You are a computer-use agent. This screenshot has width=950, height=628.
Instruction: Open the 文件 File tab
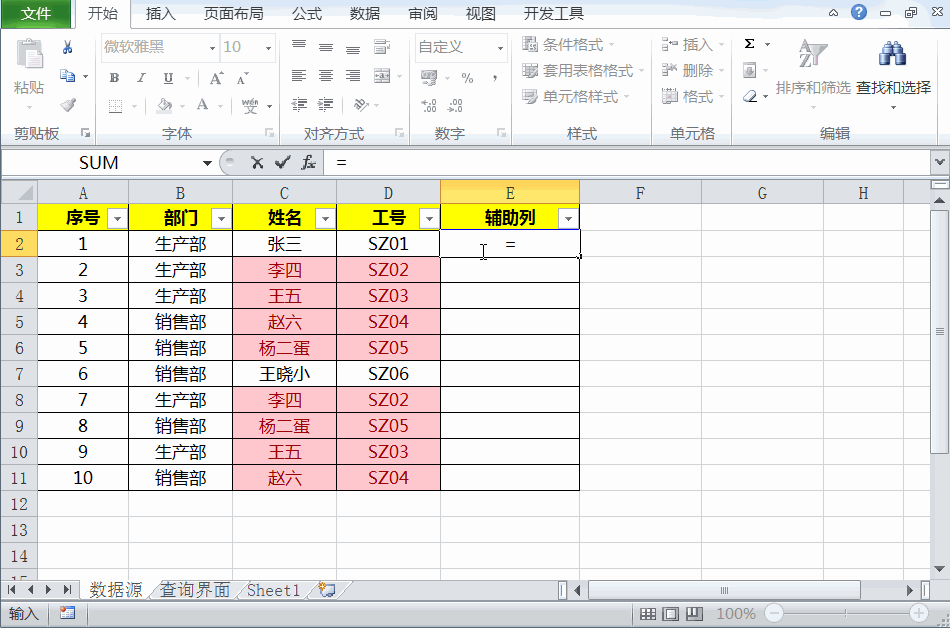click(x=36, y=13)
